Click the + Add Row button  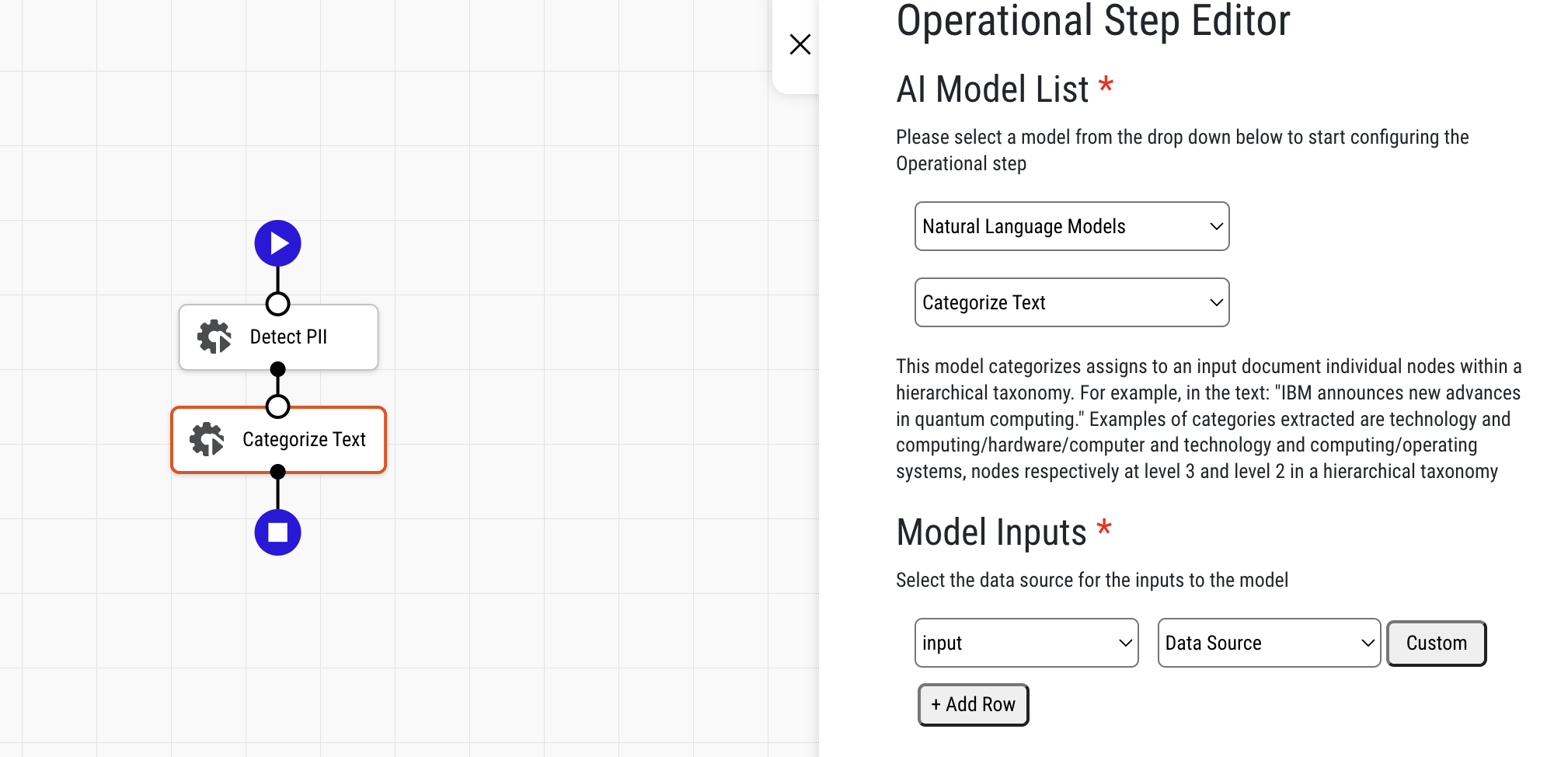pyautogui.click(x=972, y=704)
